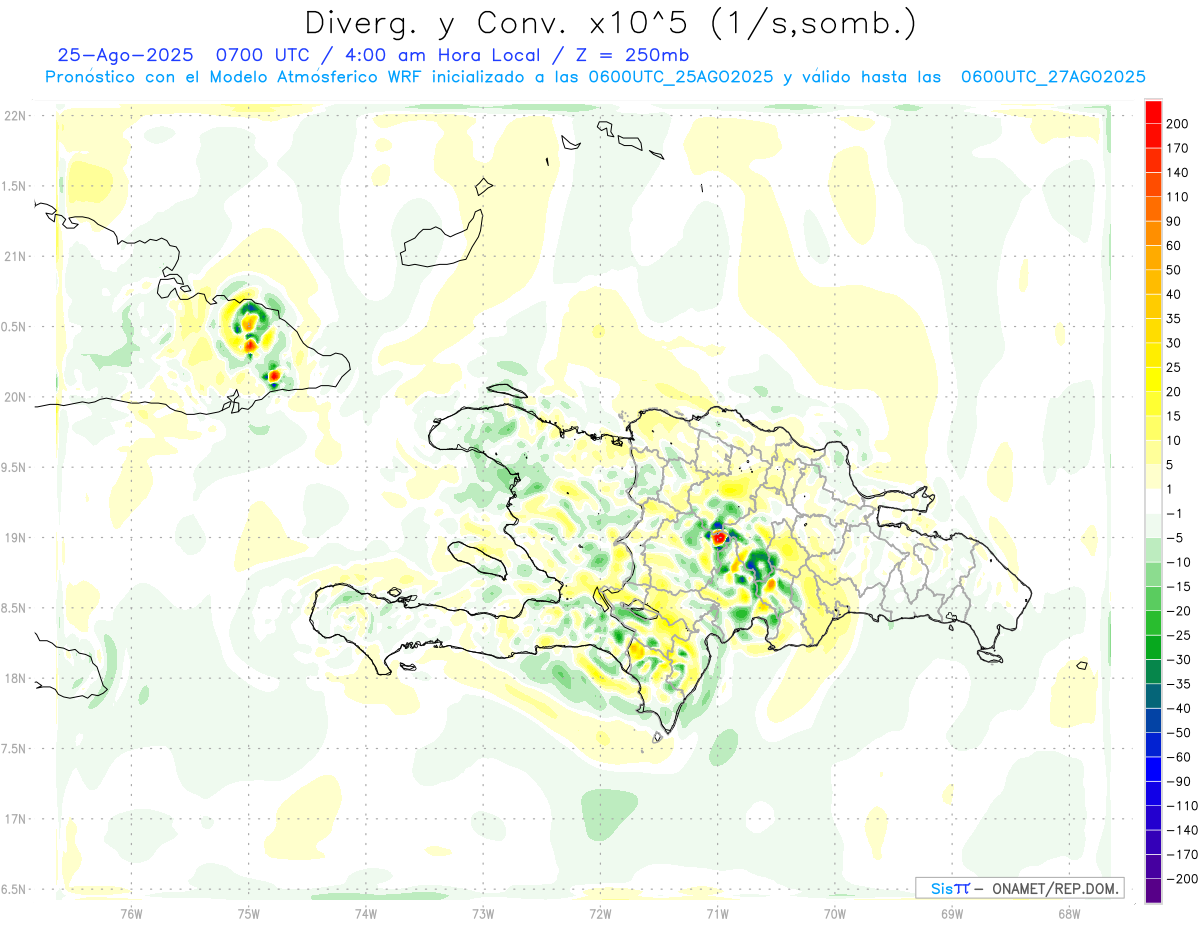Click the '74W' longitude label
This screenshot has width=1200, height=927.
pyautogui.click(x=366, y=913)
